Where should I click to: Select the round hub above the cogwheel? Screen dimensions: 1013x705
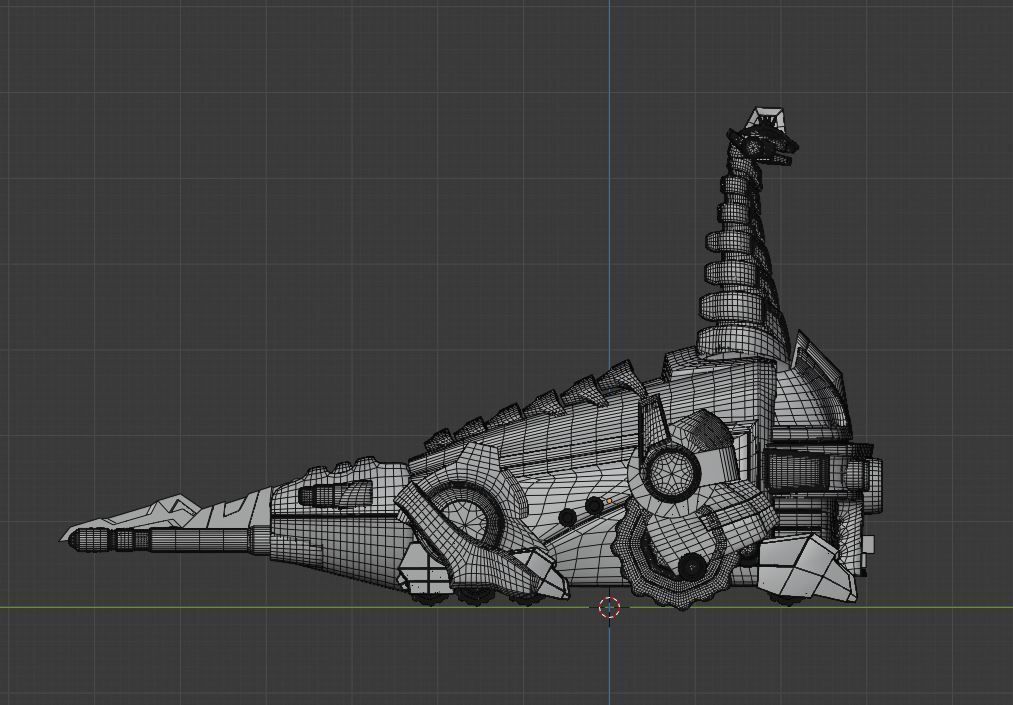tap(672, 472)
